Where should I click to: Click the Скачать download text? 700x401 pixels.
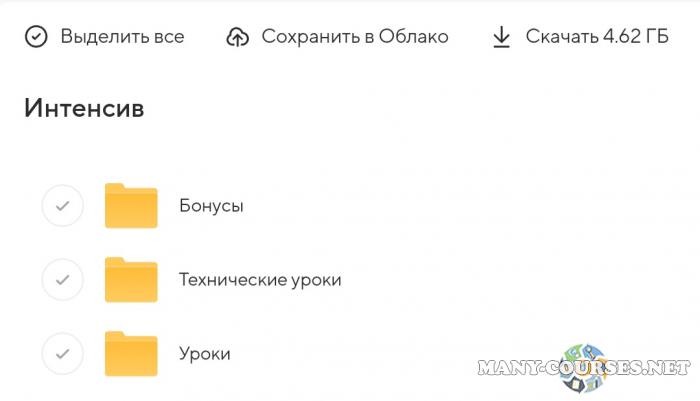561,37
